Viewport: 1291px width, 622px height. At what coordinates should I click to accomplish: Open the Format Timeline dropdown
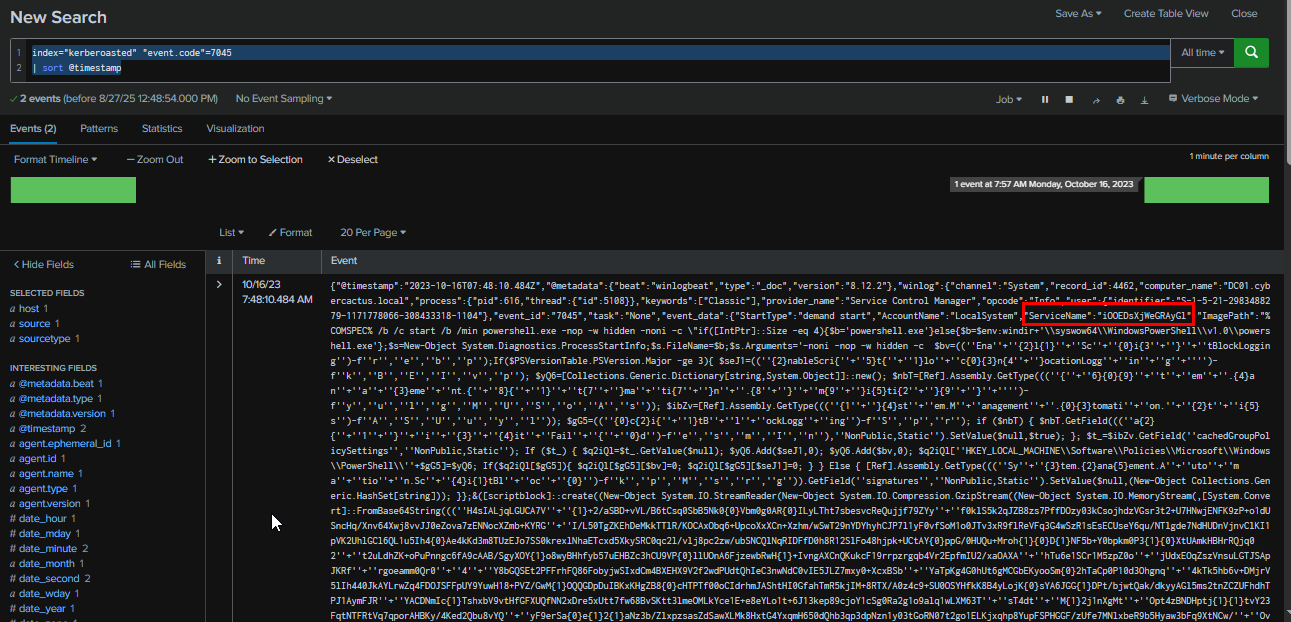click(x=56, y=159)
